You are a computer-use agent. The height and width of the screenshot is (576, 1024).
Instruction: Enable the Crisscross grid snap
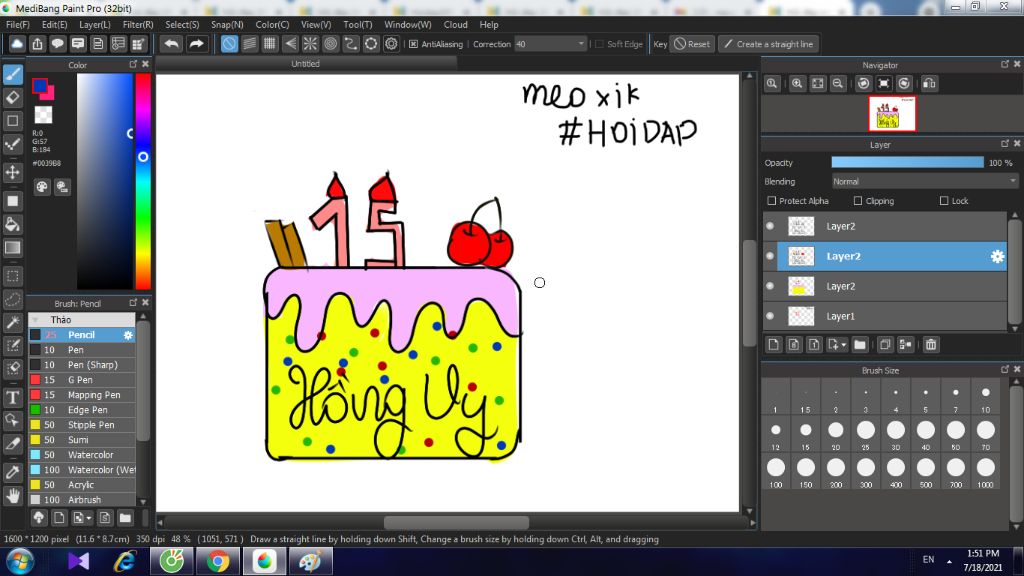270,44
